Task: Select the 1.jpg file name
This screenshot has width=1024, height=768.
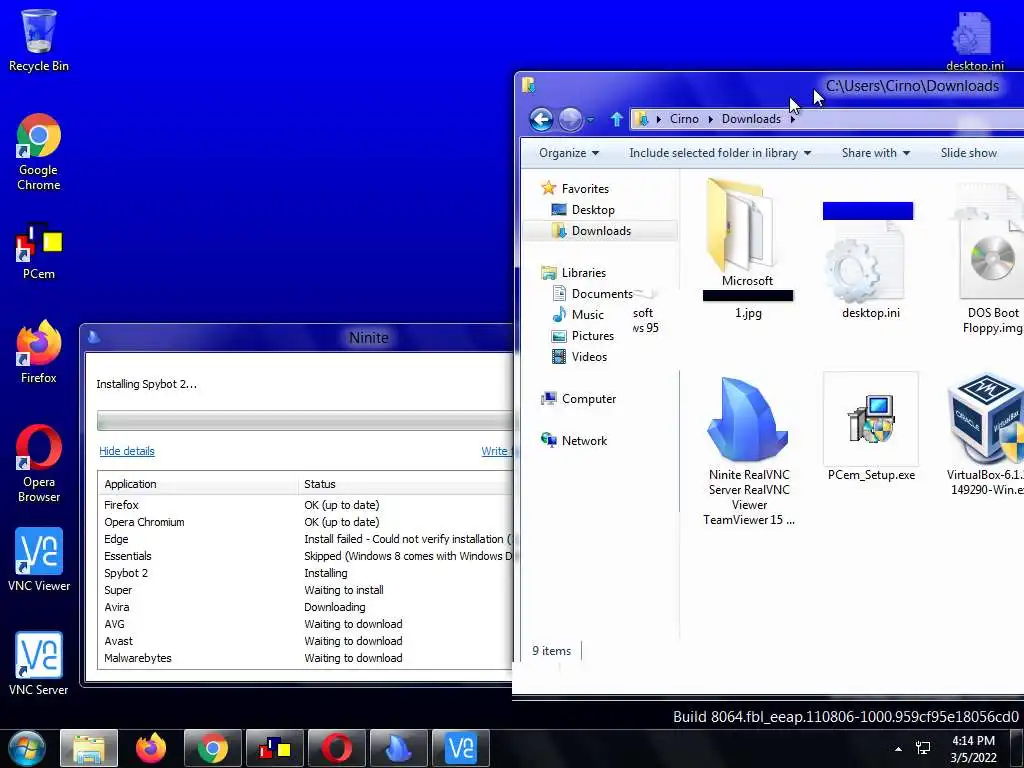Action: [748, 313]
